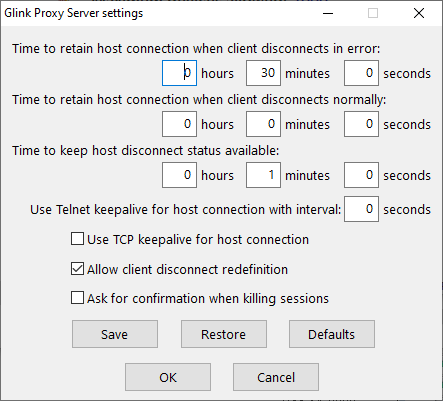Click the Restore button
This screenshot has width=443, height=401.
pyautogui.click(x=224, y=334)
